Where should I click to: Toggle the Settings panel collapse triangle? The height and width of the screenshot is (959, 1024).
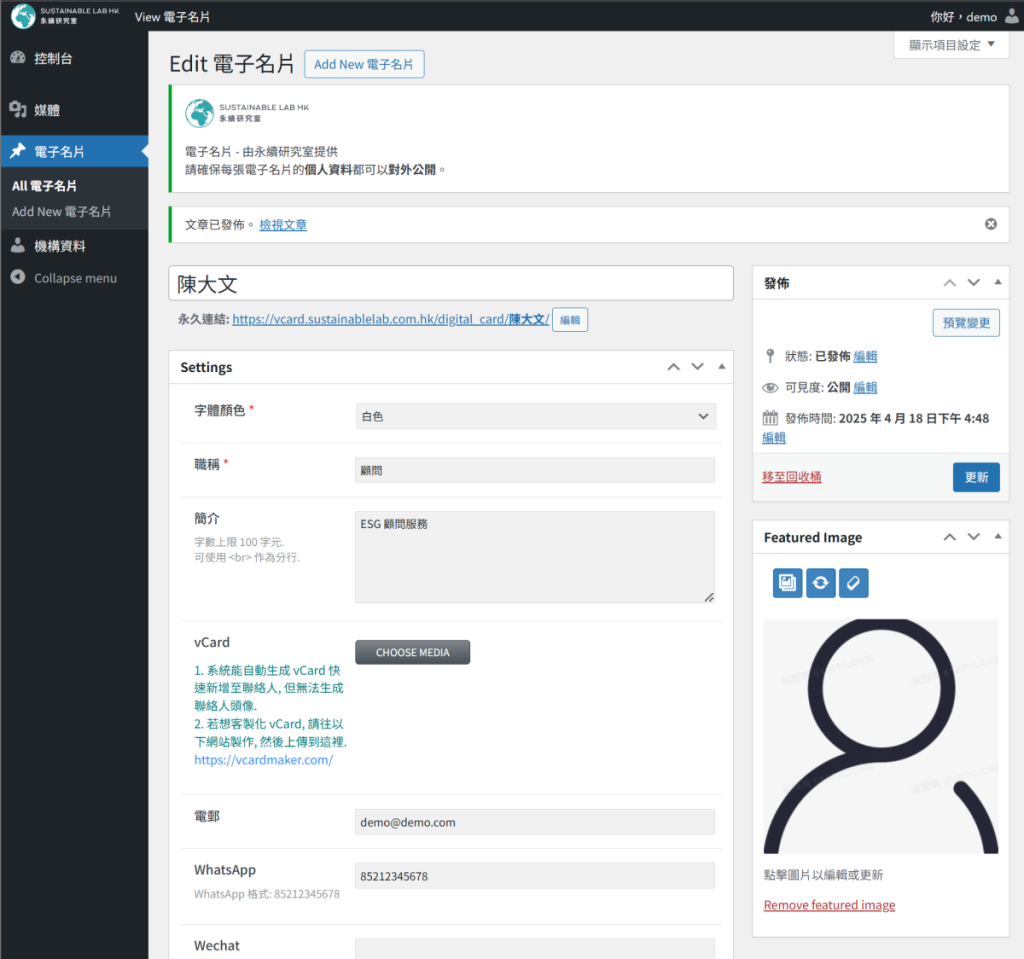[721, 367]
